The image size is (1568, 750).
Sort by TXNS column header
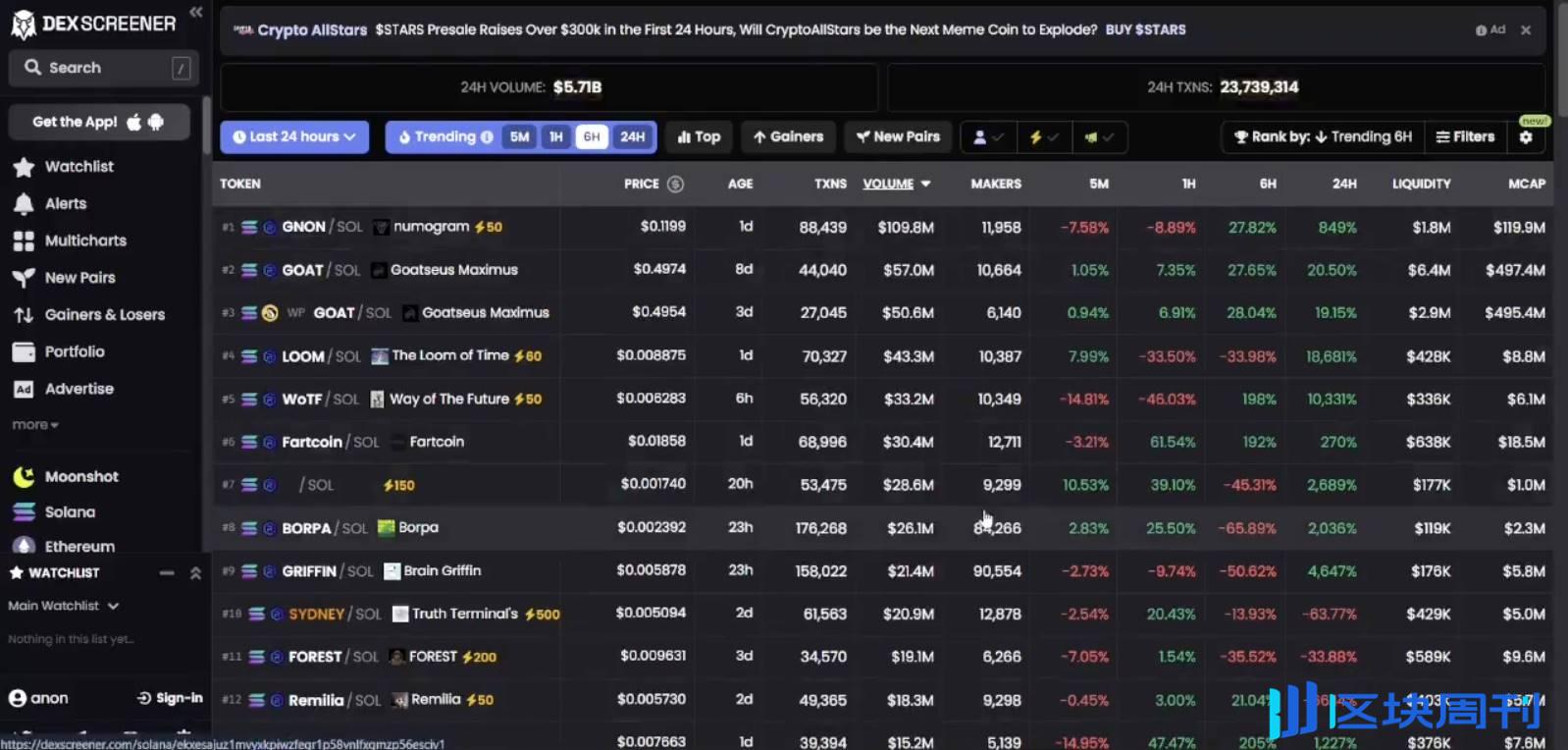(x=830, y=184)
